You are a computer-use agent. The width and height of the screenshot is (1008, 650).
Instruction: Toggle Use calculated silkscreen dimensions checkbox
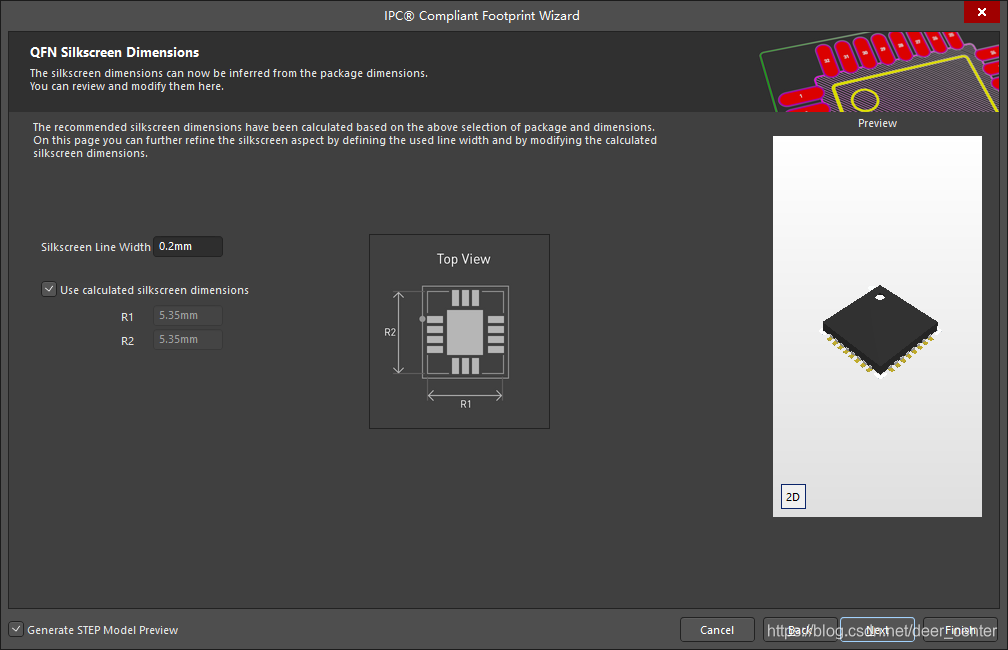tap(49, 290)
